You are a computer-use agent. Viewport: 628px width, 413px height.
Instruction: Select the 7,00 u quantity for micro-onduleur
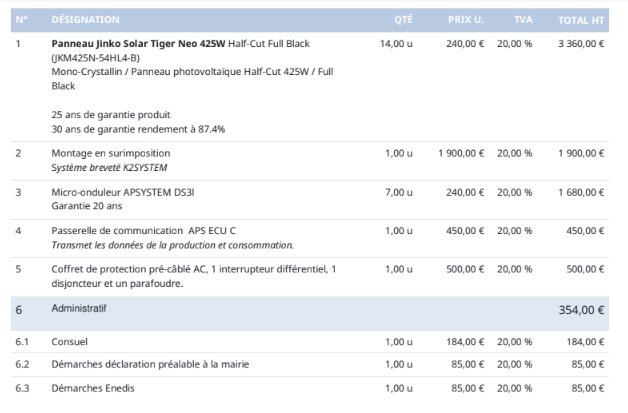[398, 192]
